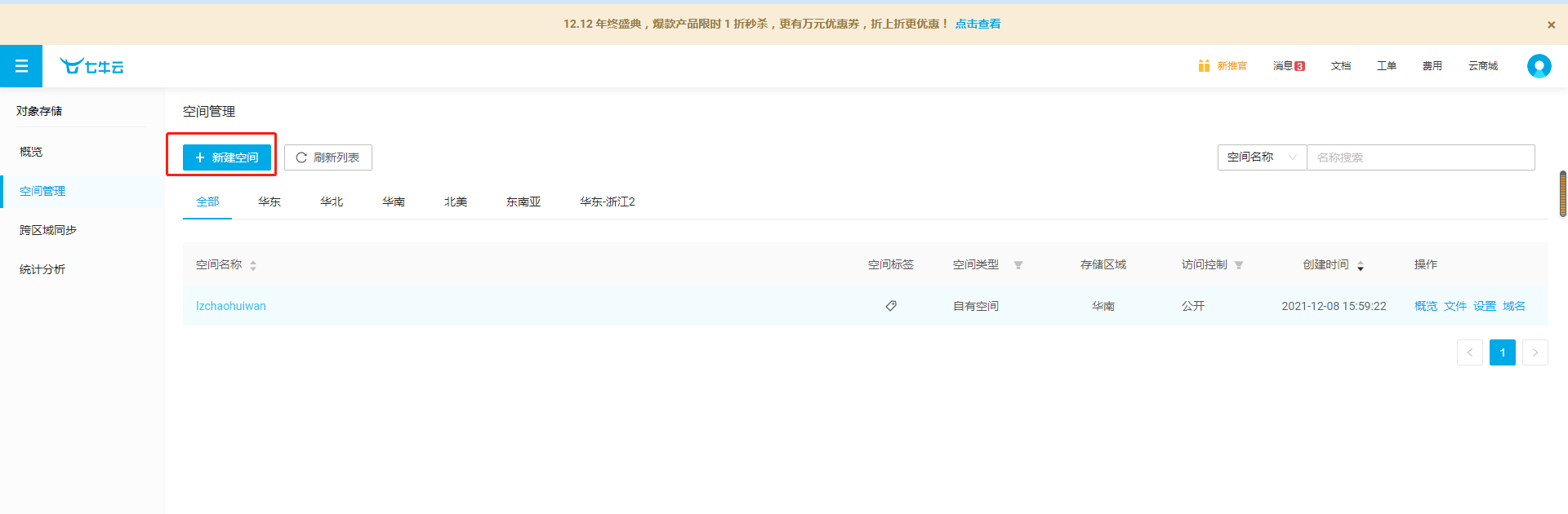The height and width of the screenshot is (514, 1568).
Task: Close the 12.12 promotion banner
Action: (1551, 24)
